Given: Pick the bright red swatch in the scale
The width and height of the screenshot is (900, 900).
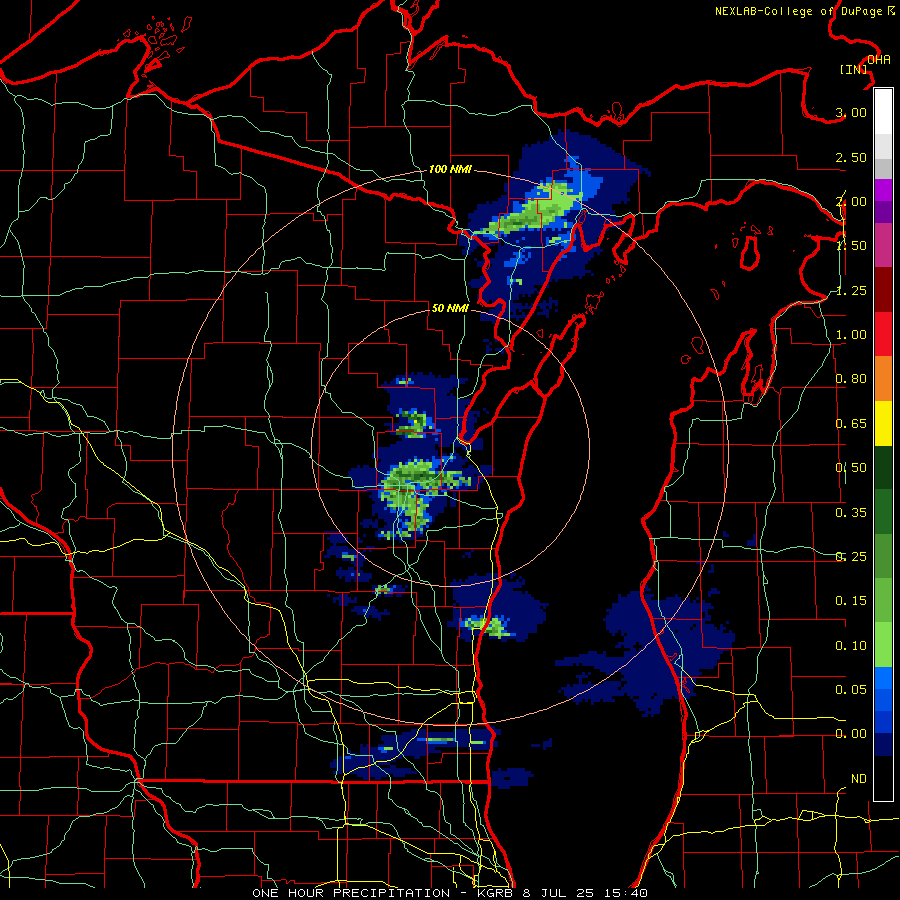Looking at the screenshot, I should click(x=883, y=334).
